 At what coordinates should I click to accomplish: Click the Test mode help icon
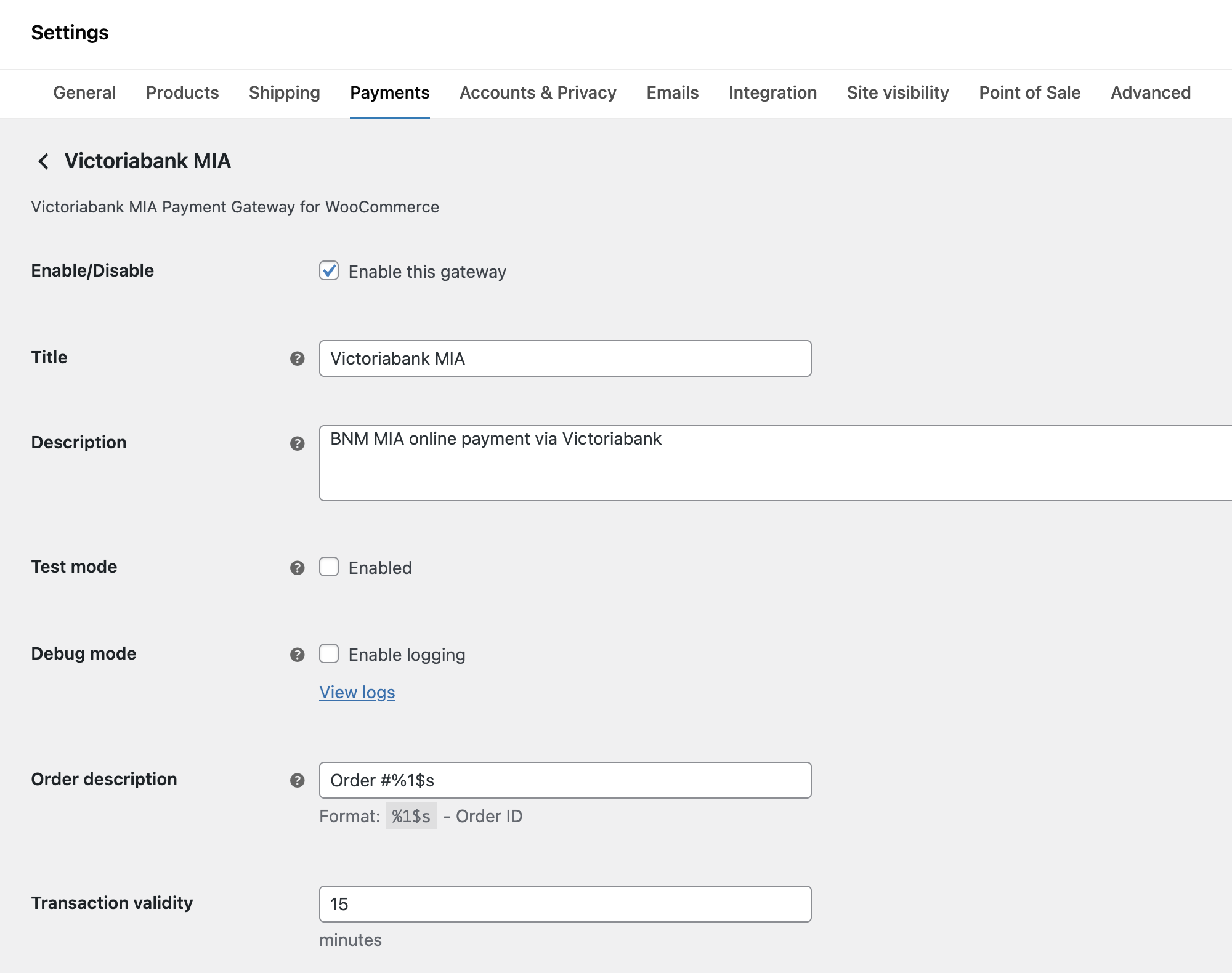pyautogui.click(x=298, y=567)
